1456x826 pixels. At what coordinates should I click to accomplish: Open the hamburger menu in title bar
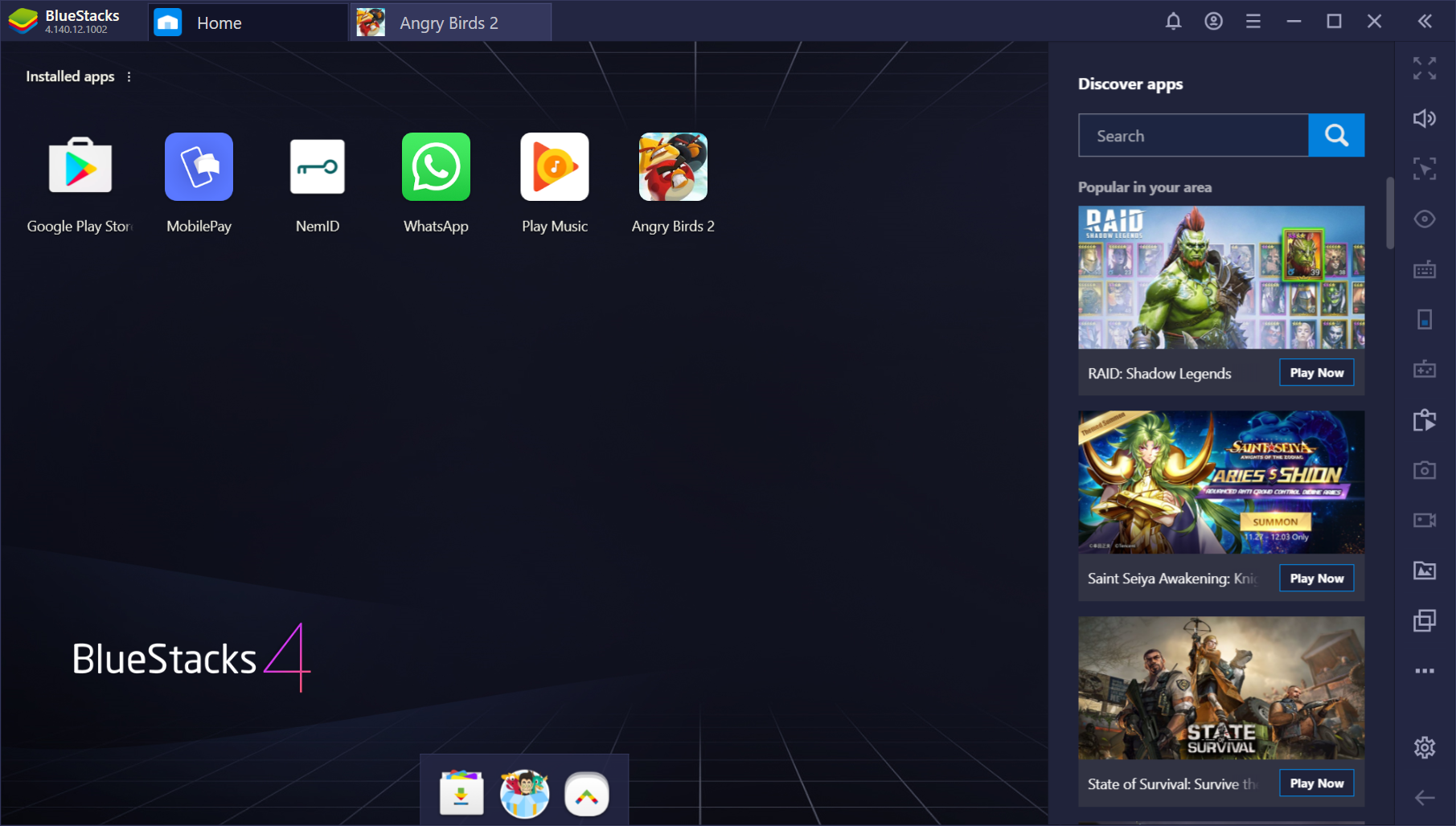pos(1253,22)
